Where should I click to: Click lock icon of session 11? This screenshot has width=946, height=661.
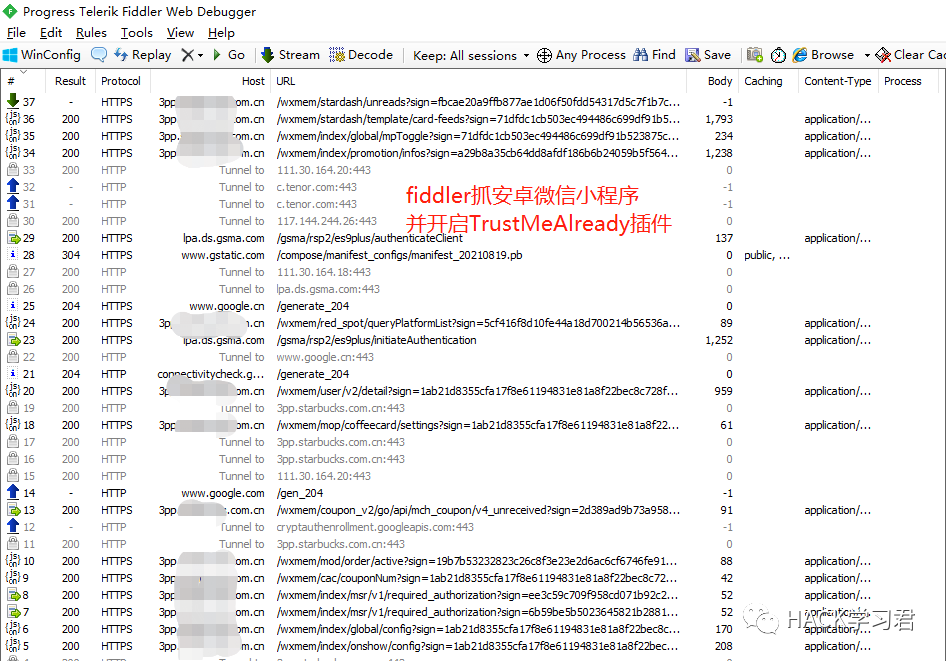point(13,543)
